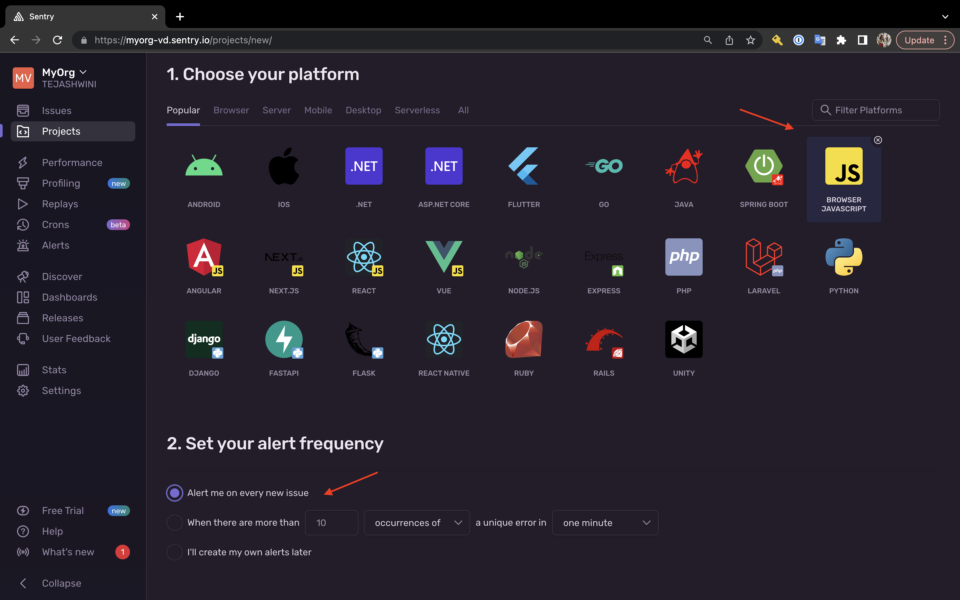Select 'When there are more than' radio option
Screen dimensions: 960x600
pos(175,522)
